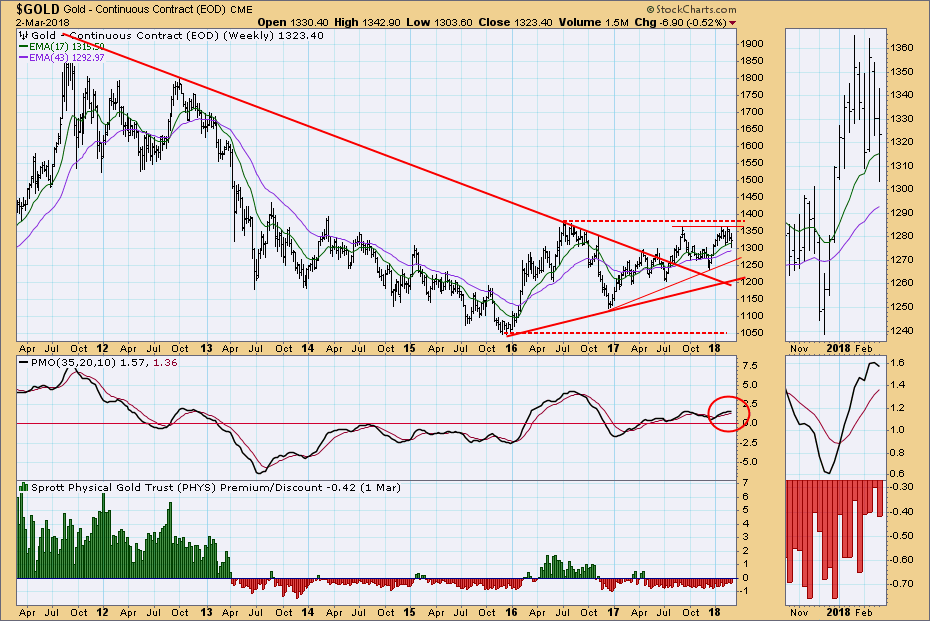Click the 0.8 zoomed PMO axis label
Viewport: 930px width, 621px height.
[897, 453]
